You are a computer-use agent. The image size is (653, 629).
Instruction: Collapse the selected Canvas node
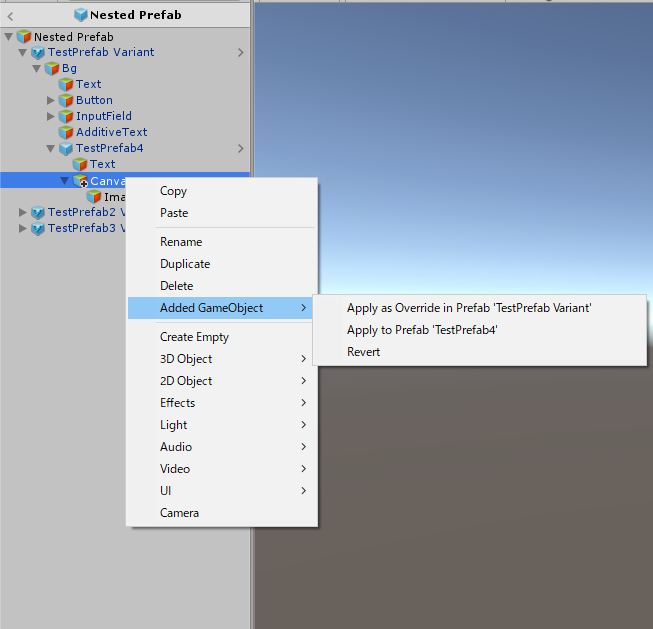[65, 180]
